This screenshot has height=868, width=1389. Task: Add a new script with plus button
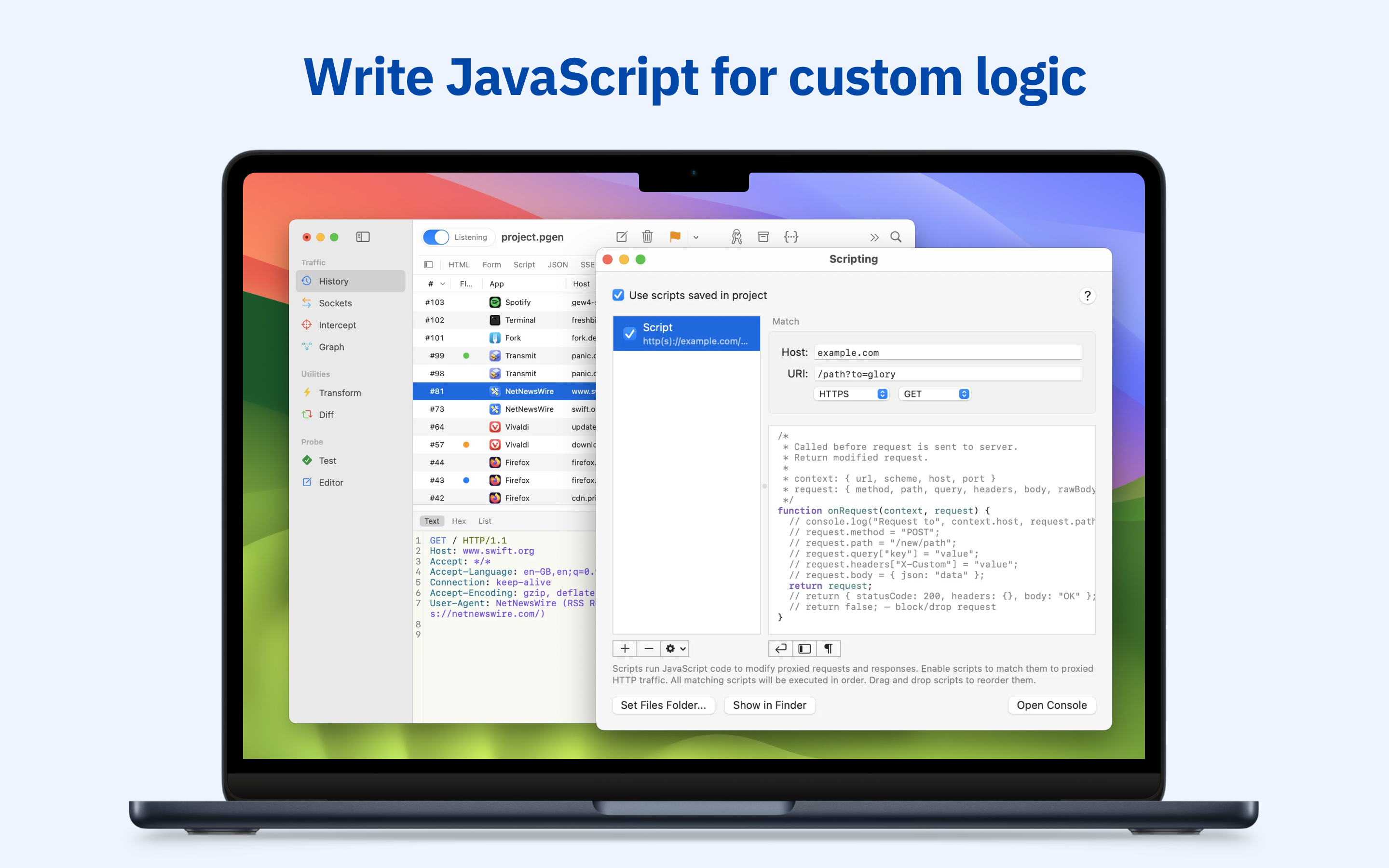(625, 649)
